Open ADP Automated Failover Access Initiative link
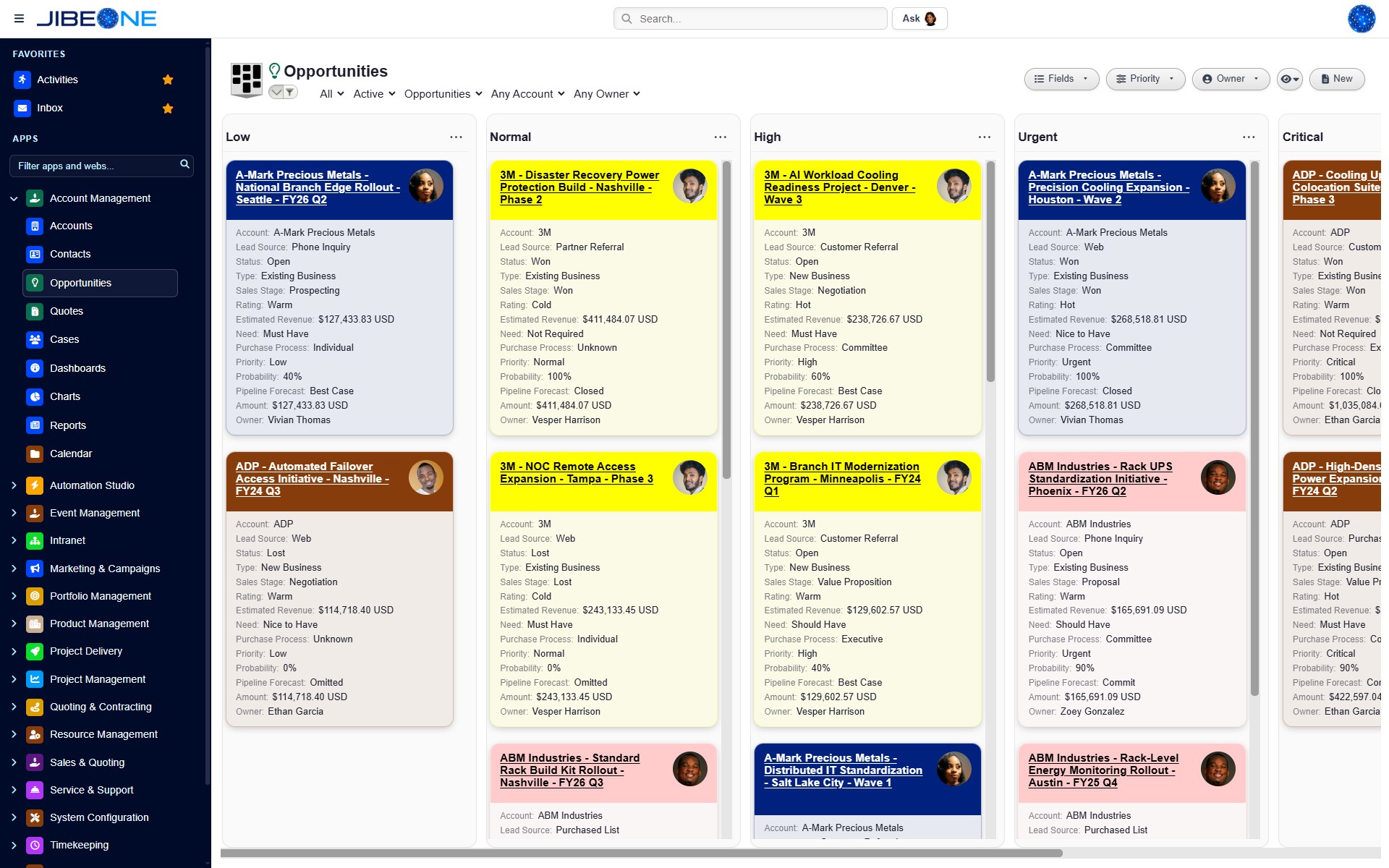This screenshot has width=1389, height=868. [313, 479]
